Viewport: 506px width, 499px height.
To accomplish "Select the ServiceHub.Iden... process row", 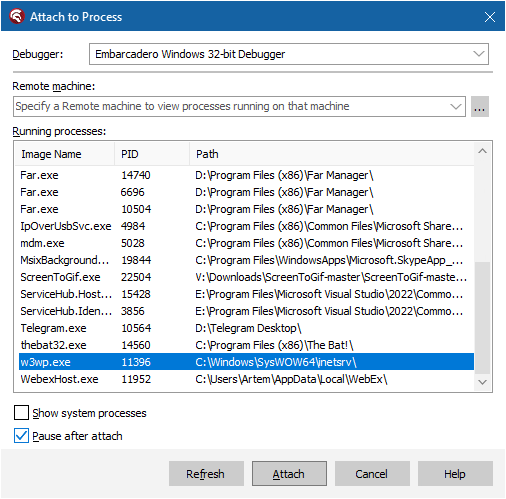I will pos(246,311).
